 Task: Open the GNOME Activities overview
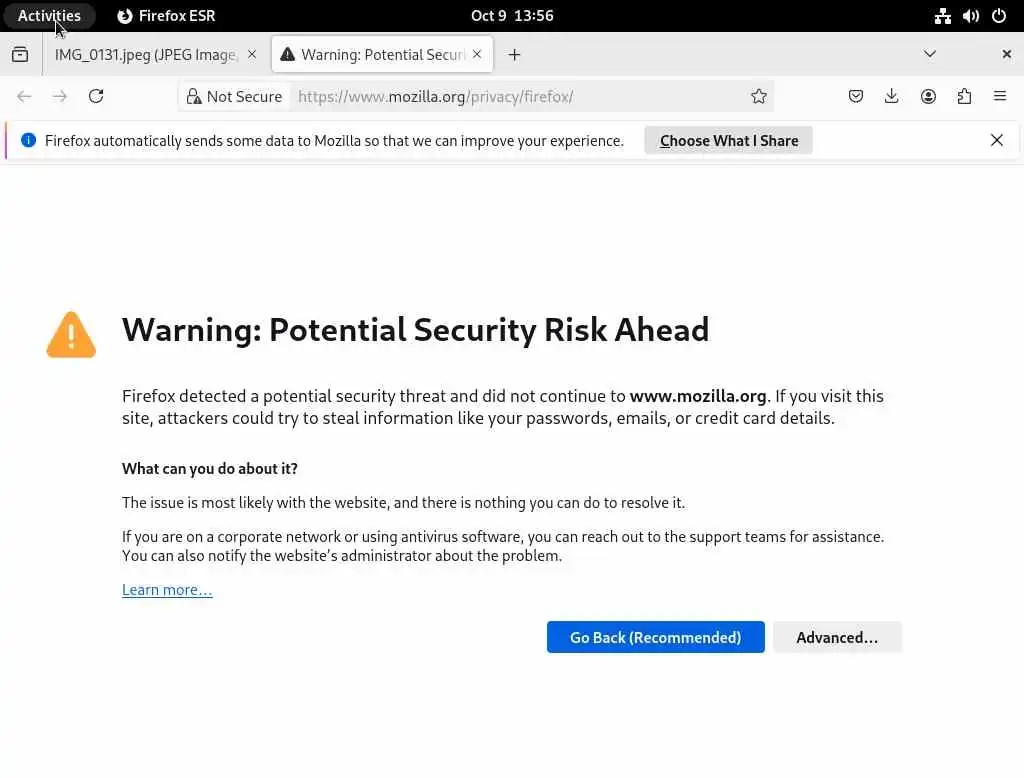[49, 15]
